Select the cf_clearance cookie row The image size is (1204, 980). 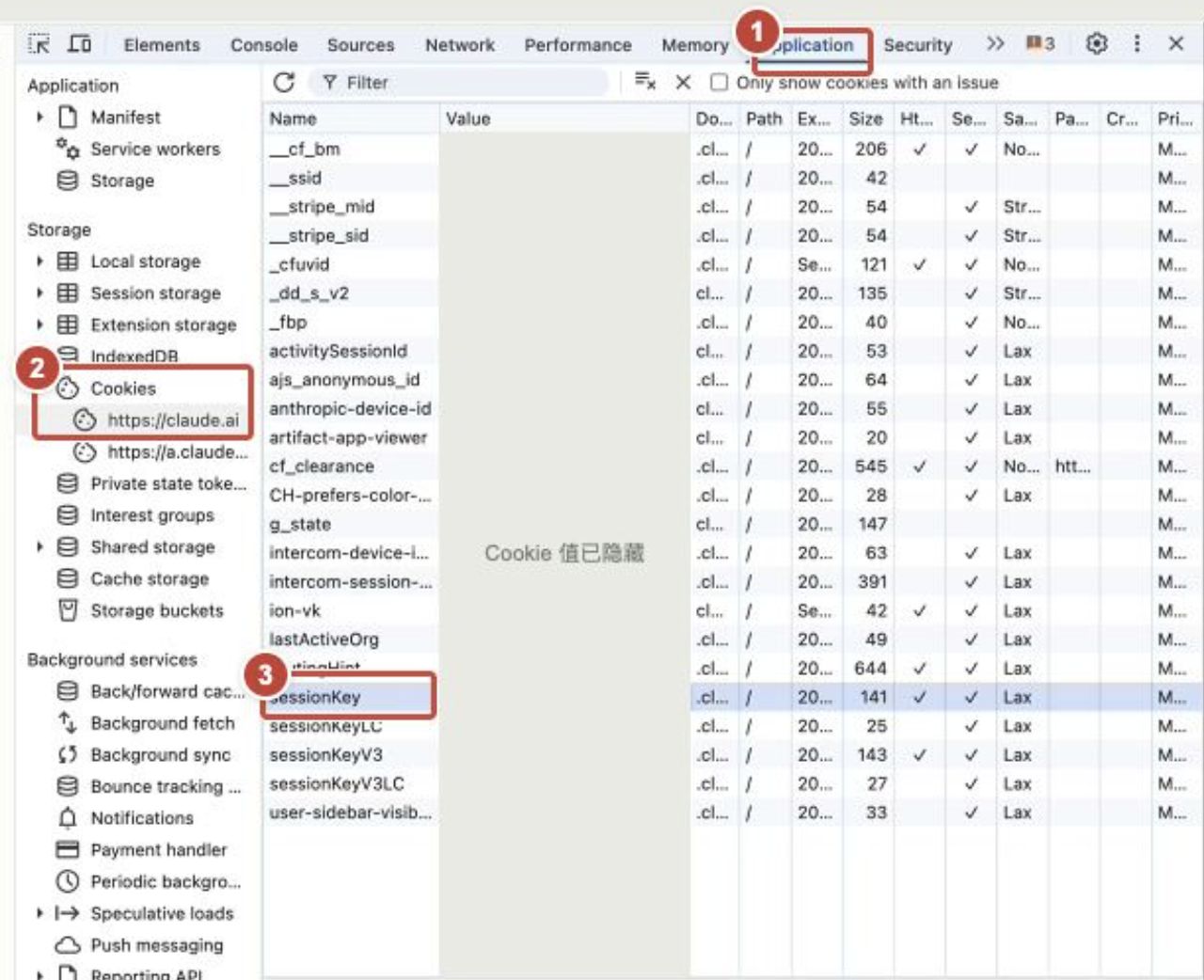click(731, 466)
